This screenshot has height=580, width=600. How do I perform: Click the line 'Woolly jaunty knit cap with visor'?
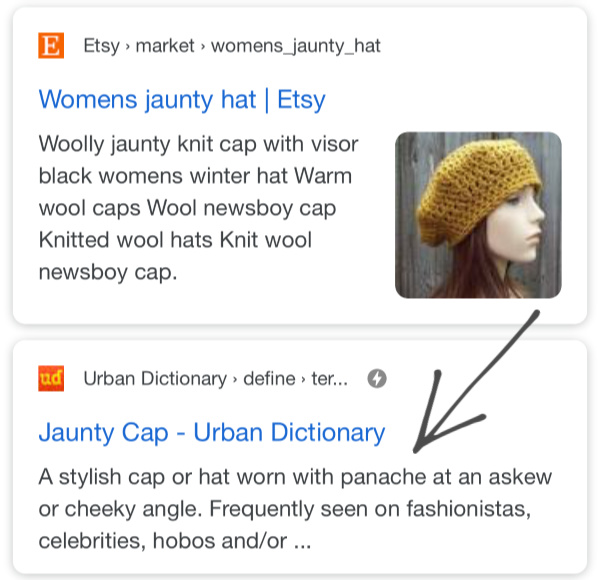pos(199,145)
